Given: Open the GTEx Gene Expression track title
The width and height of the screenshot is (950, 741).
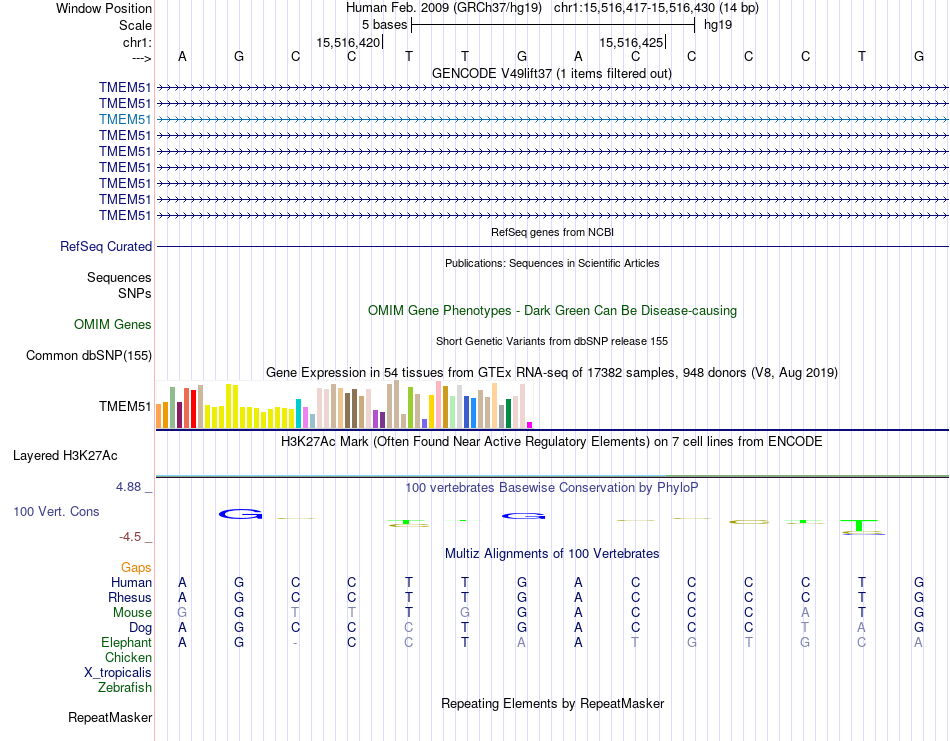Looking at the screenshot, I should (x=552, y=373).
